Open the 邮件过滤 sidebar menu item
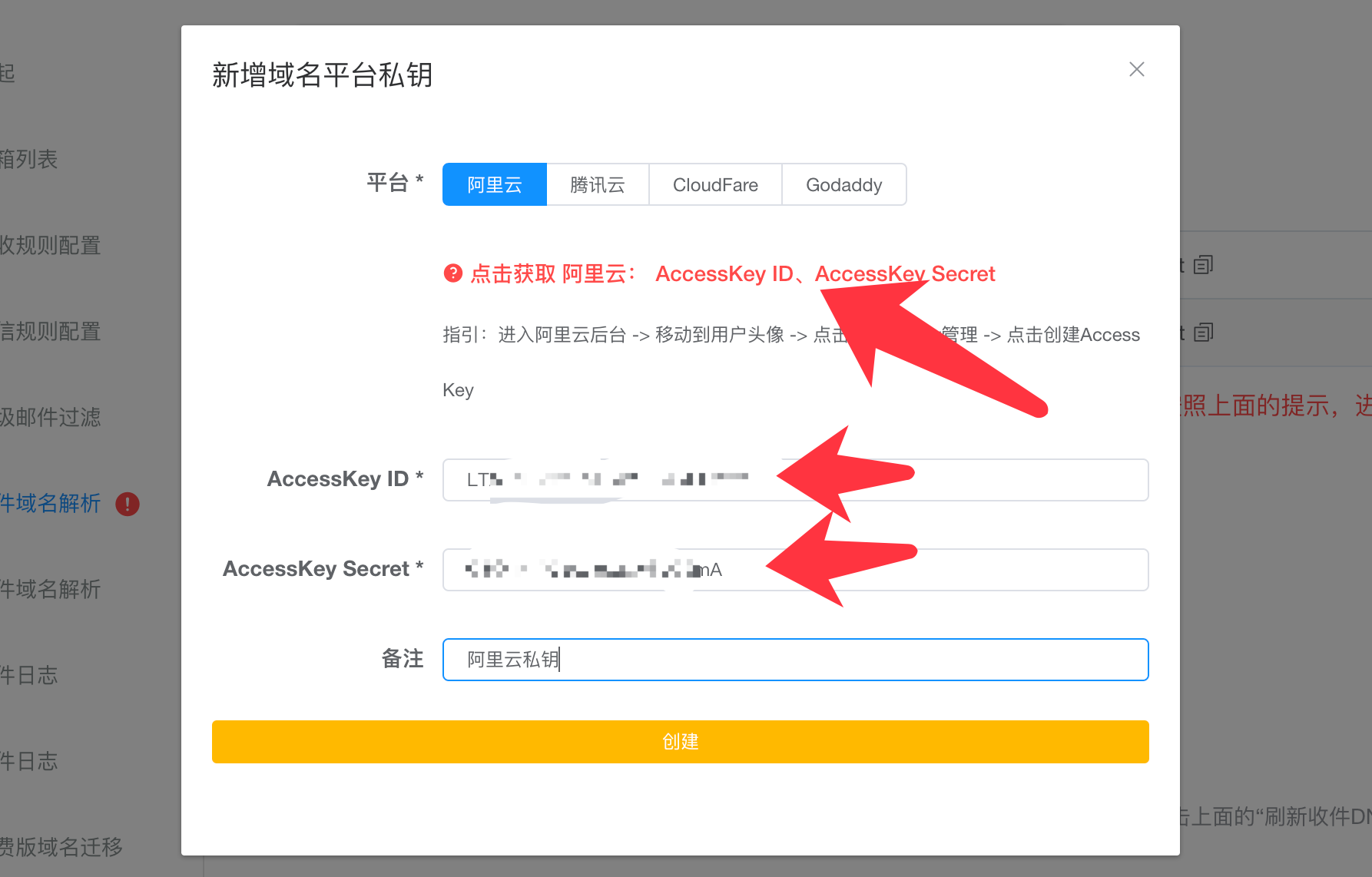The image size is (1372, 877). tap(51, 418)
